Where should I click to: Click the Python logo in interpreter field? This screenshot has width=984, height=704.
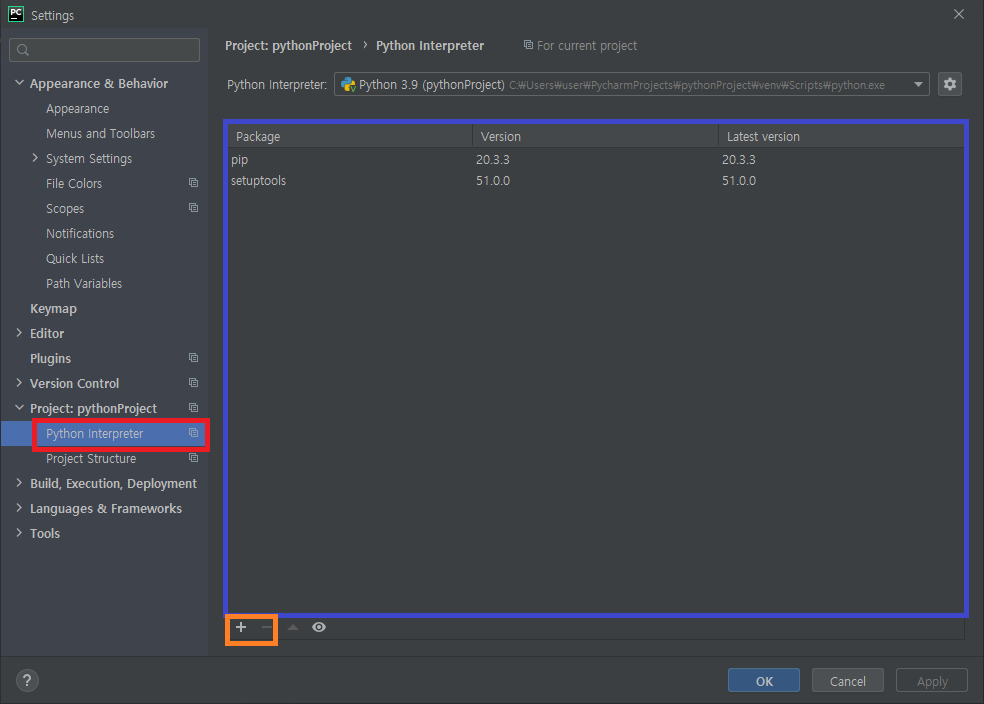348,85
